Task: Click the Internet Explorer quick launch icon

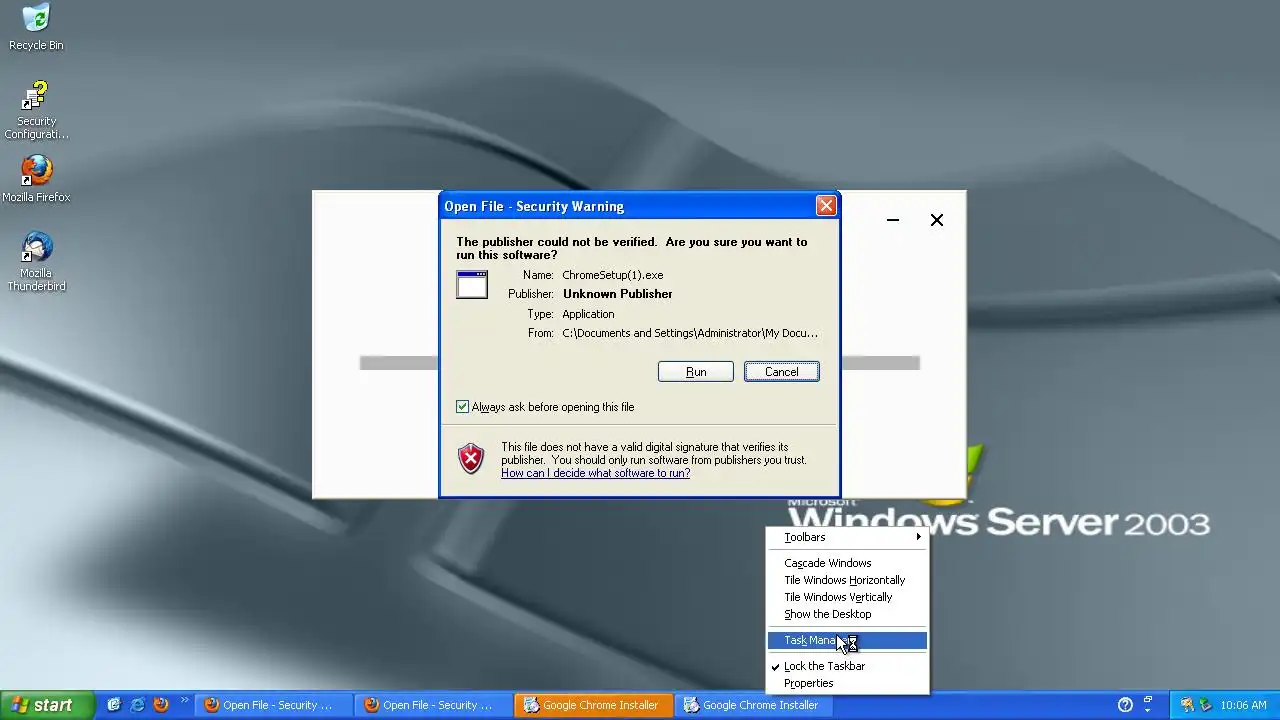Action: 138,705
